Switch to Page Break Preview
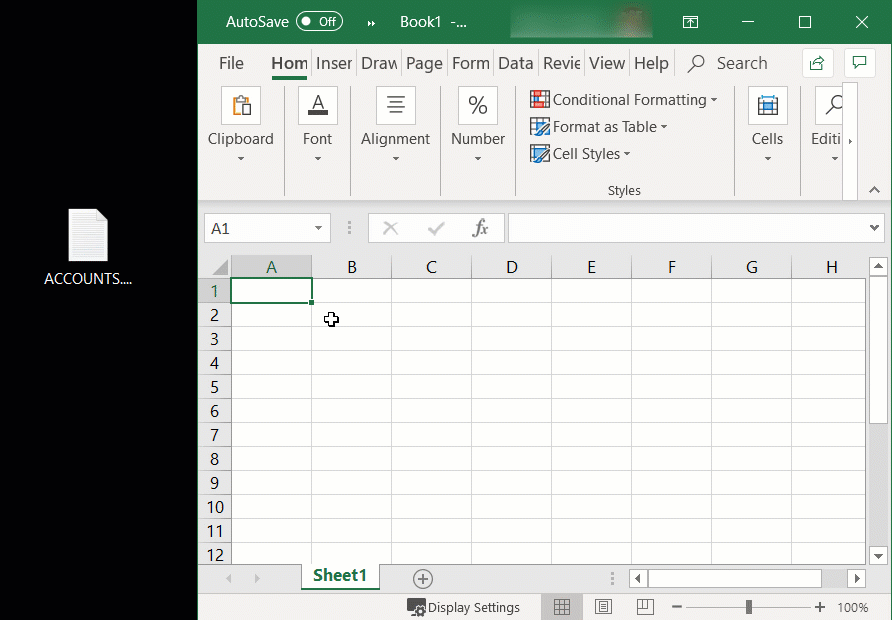892x620 pixels. click(x=645, y=607)
